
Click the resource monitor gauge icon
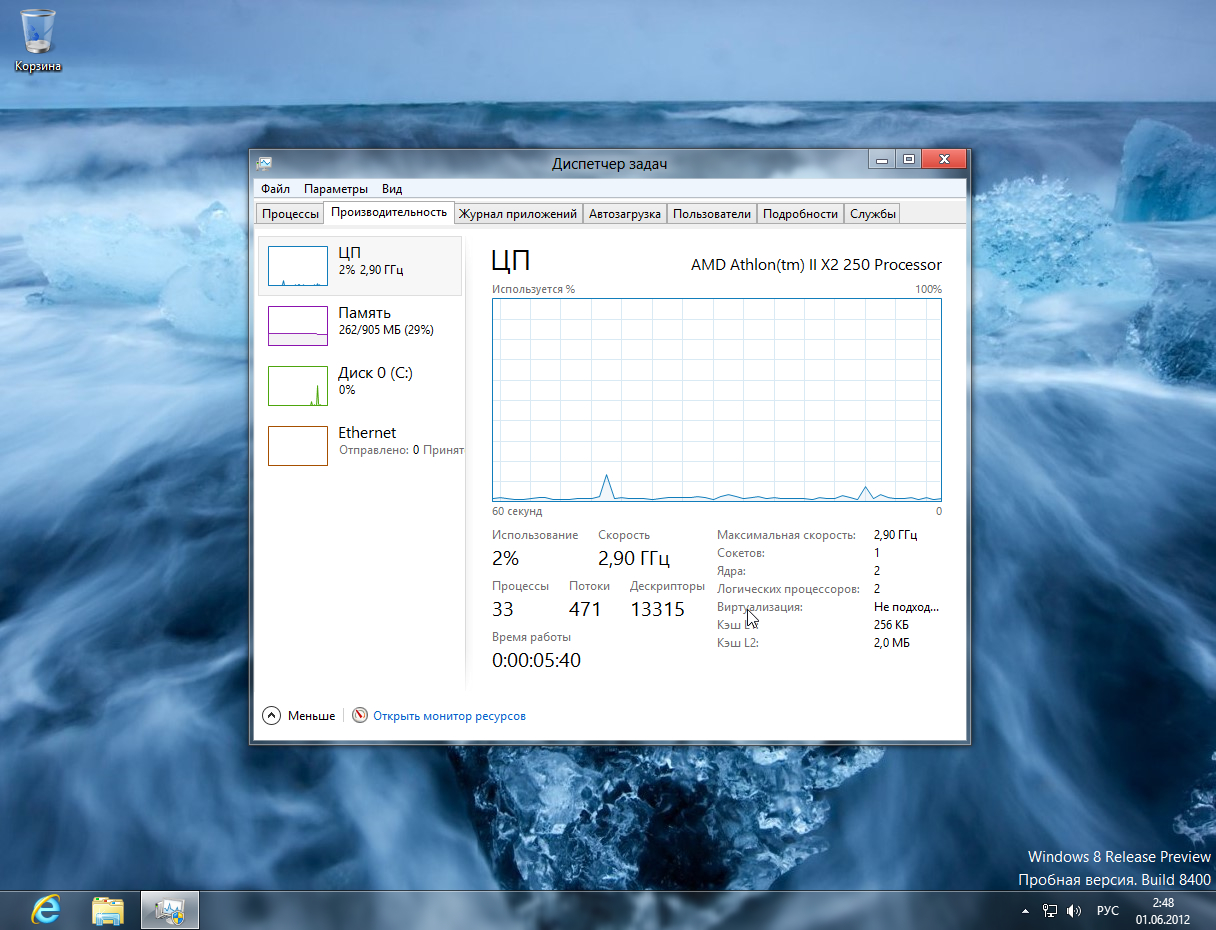click(x=360, y=715)
